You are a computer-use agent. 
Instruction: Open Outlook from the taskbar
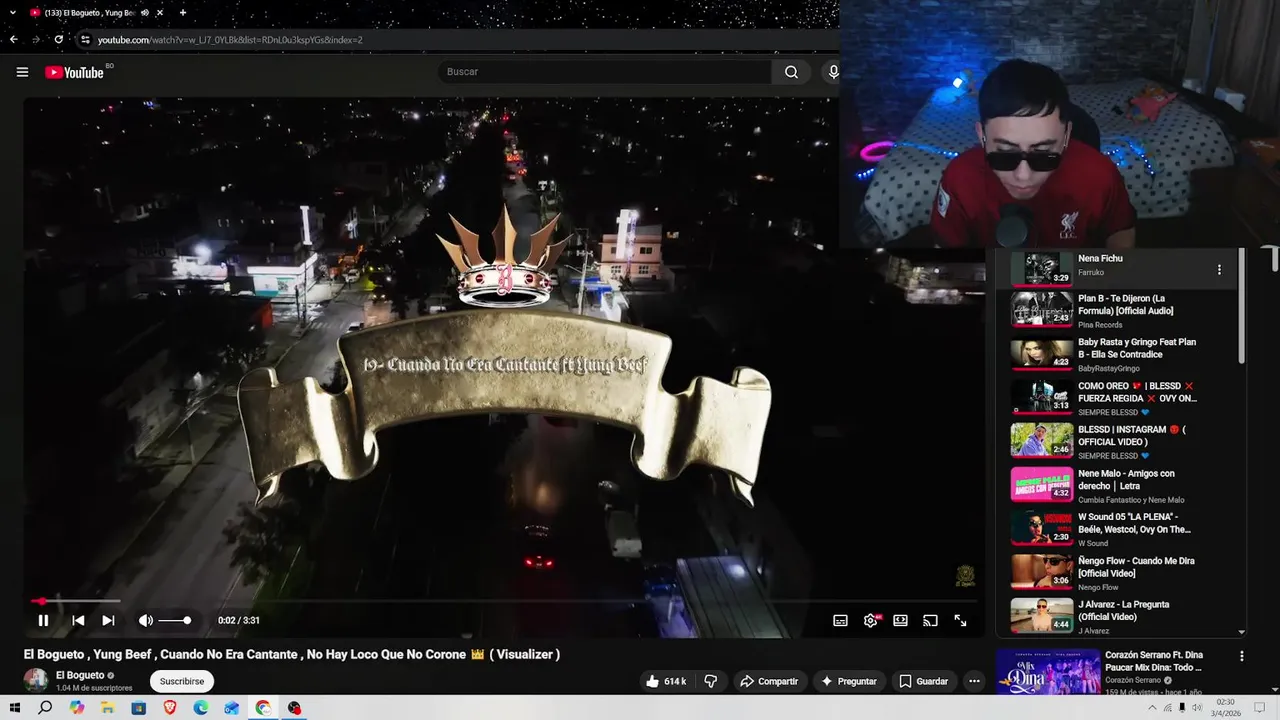pos(232,708)
